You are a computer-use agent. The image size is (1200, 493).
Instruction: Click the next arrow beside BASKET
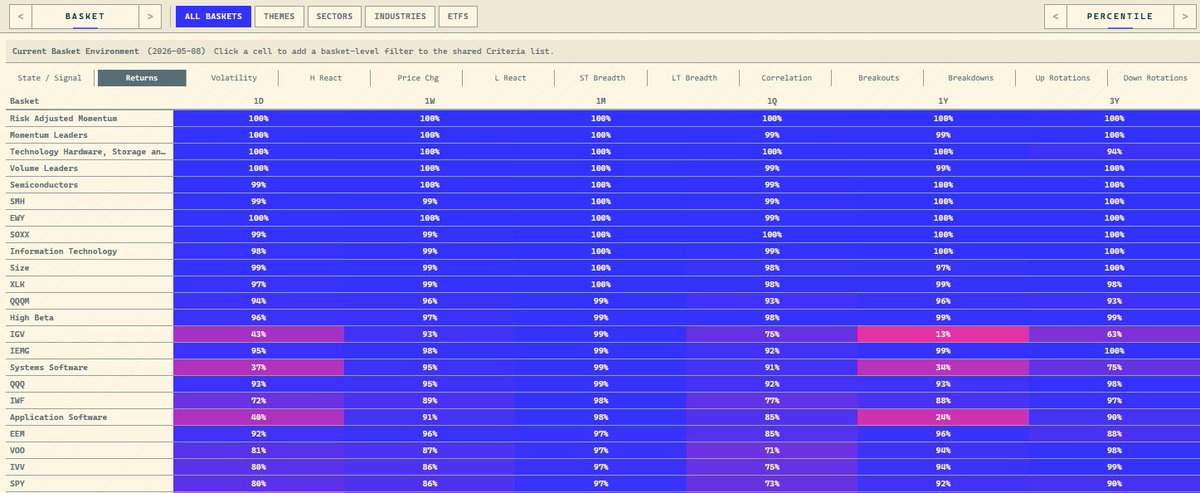(x=148, y=16)
